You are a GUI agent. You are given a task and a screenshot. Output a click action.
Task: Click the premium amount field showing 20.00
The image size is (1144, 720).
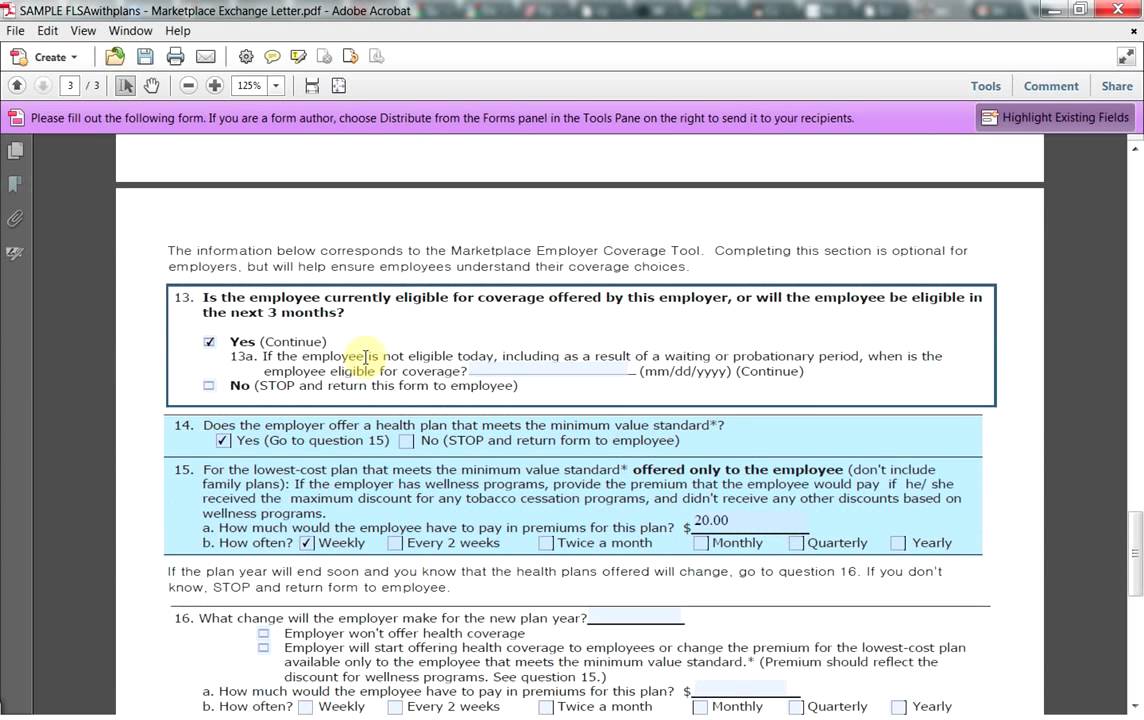749,521
